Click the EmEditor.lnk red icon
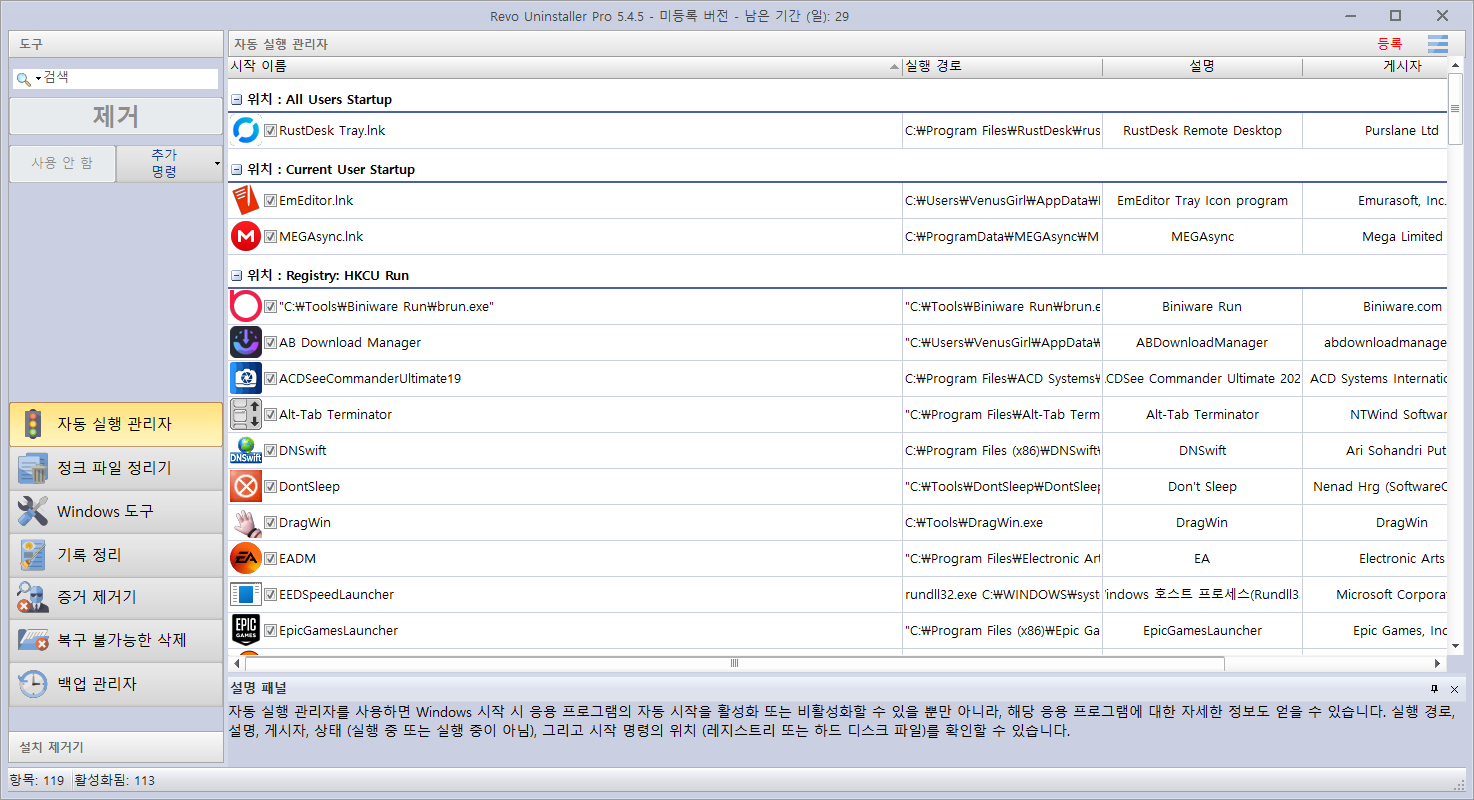Viewport: 1474px width, 800px height. coord(246,201)
